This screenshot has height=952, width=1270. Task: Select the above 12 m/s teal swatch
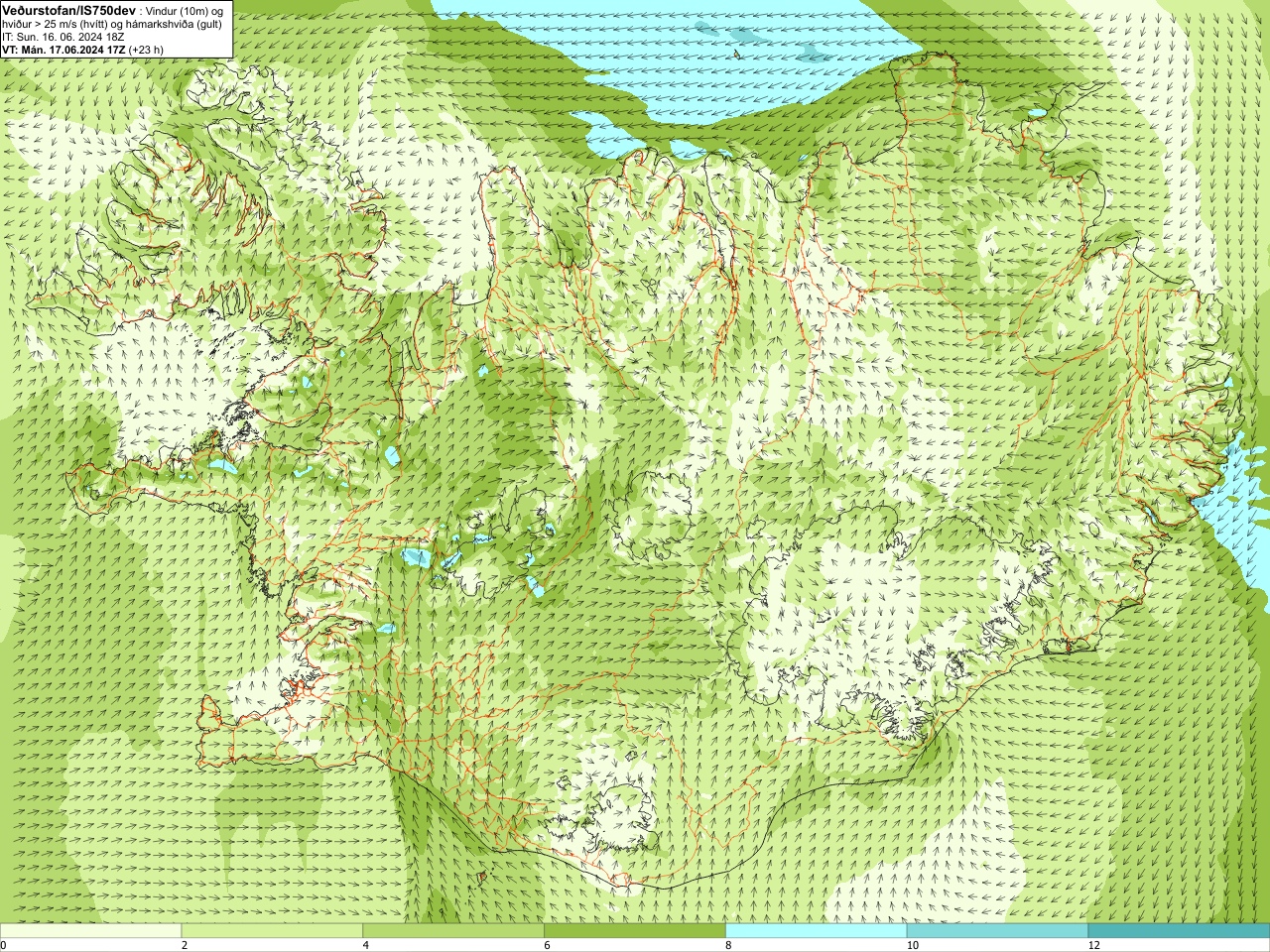[x=1179, y=931]
